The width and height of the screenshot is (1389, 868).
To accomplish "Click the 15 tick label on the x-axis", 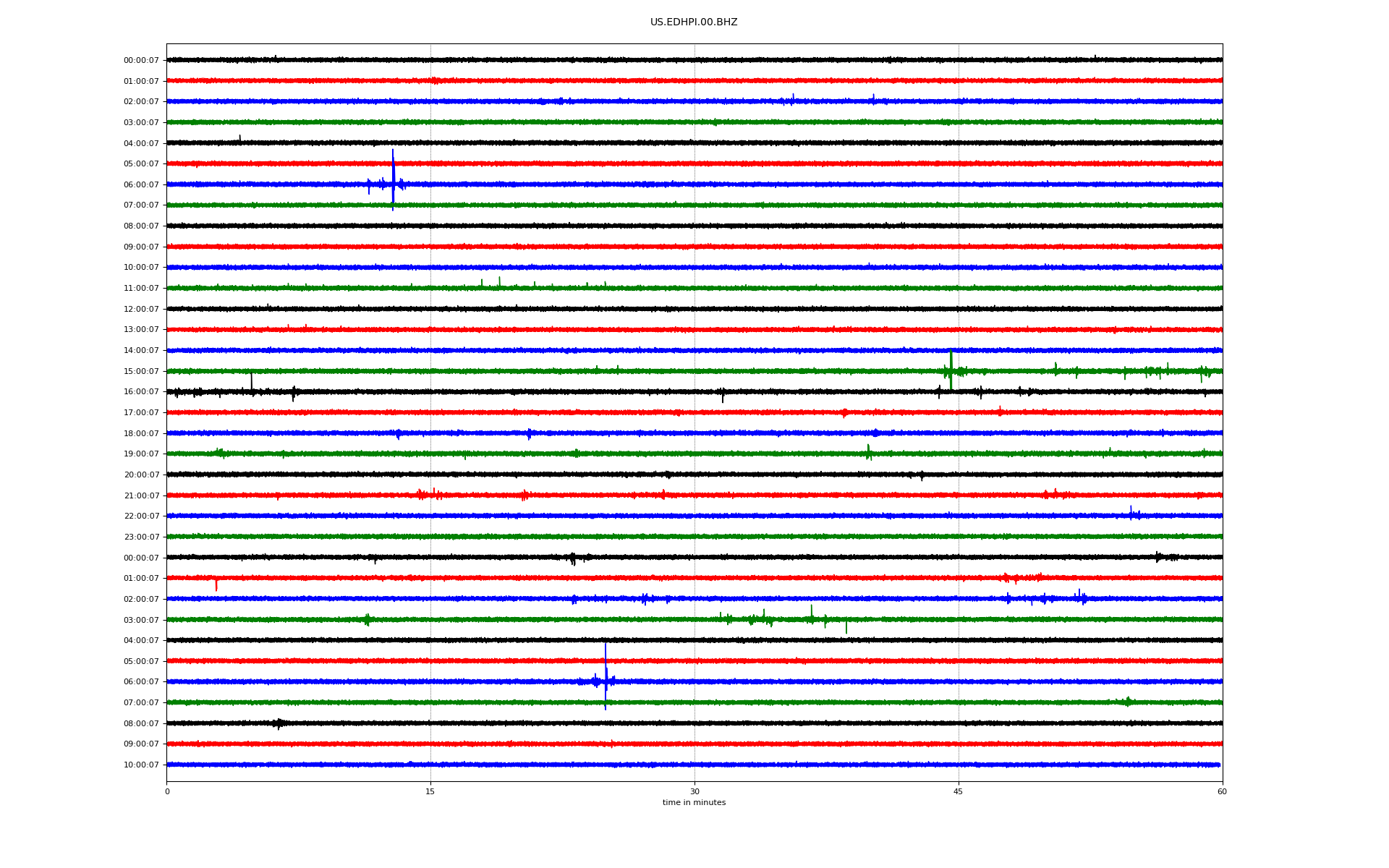I will [430, 791].
